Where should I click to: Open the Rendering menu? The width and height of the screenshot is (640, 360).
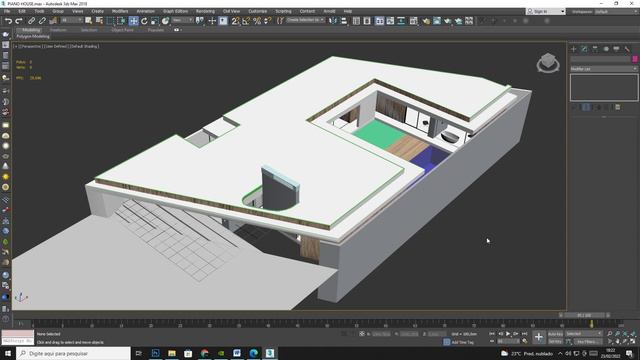pyautogui.click(x=205, y=11)
